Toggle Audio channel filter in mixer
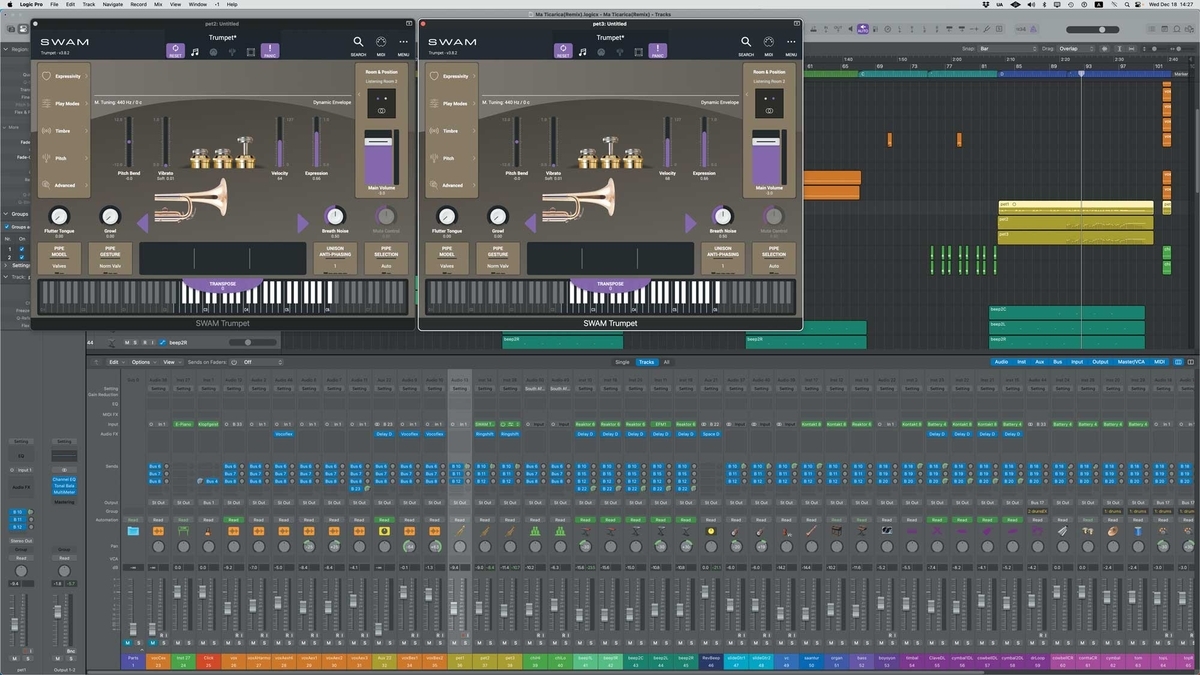 [x=1001, y=362]
